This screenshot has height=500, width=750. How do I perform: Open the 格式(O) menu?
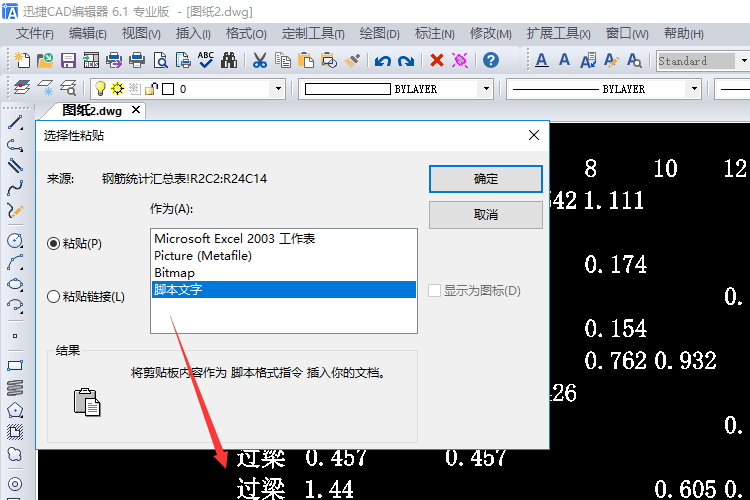[x=246, y=34]
